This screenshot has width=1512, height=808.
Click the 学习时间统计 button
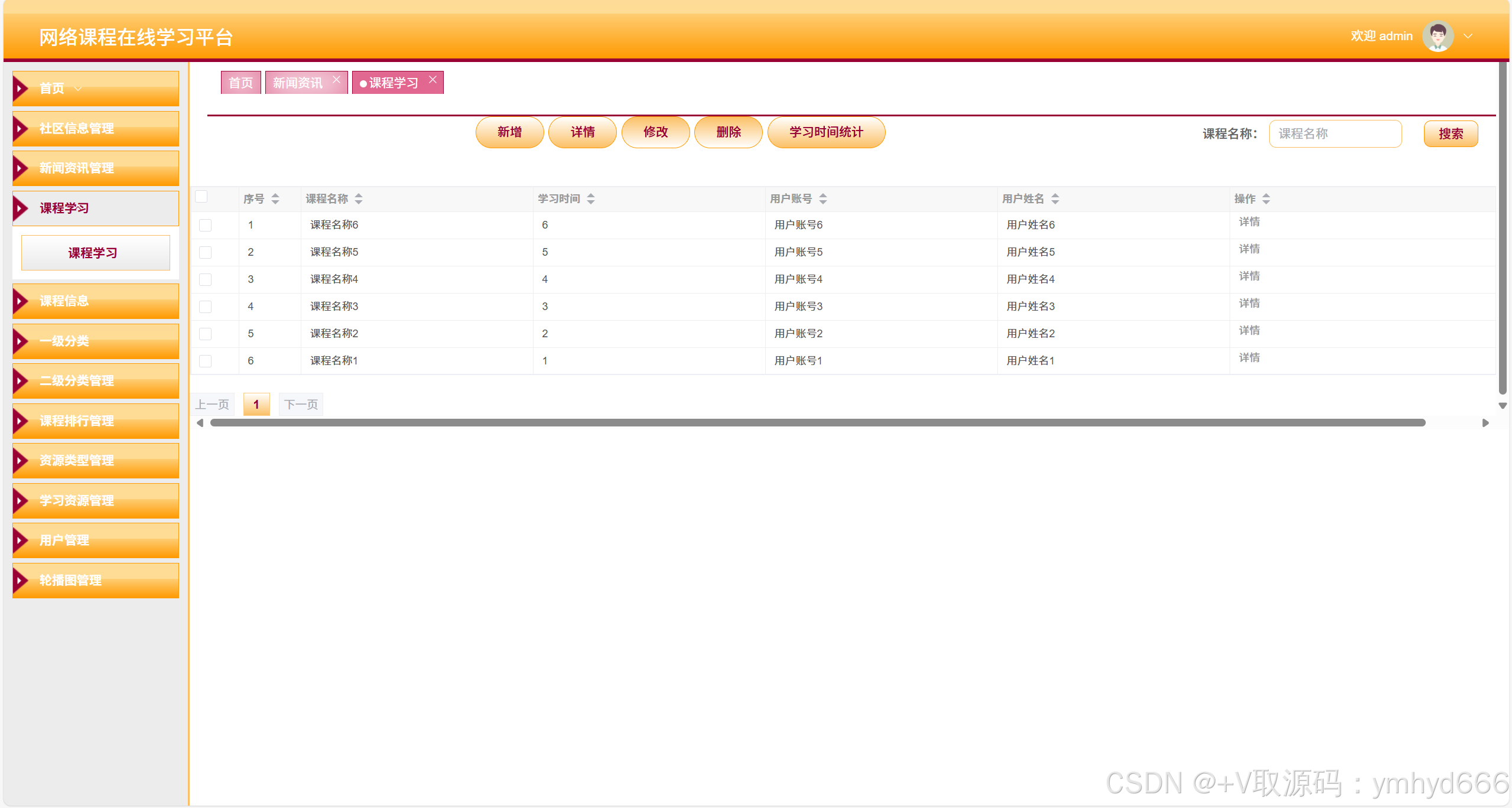825,132
